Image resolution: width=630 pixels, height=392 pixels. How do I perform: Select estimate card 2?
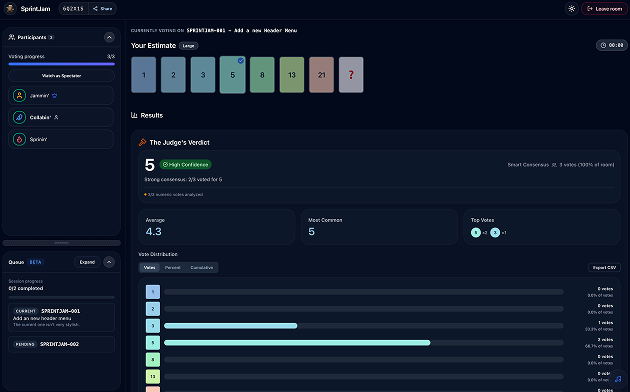[173, 75]
